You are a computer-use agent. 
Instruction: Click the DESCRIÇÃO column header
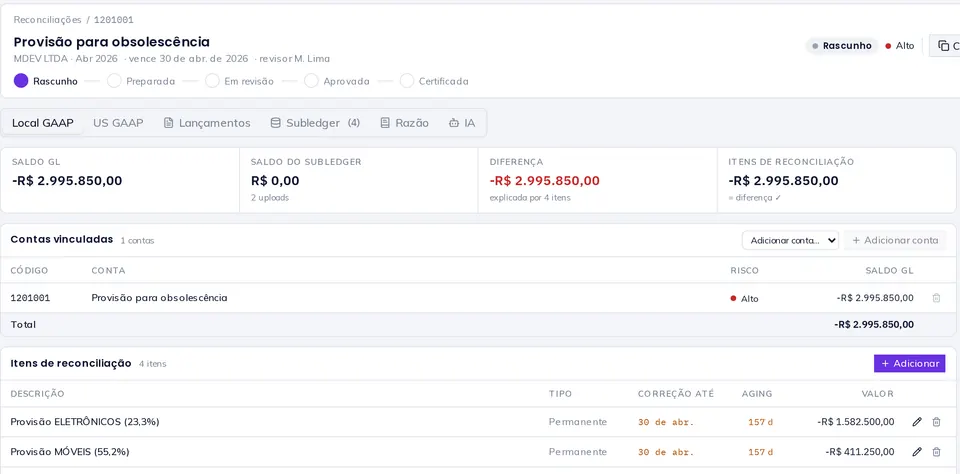pos(37,394)
